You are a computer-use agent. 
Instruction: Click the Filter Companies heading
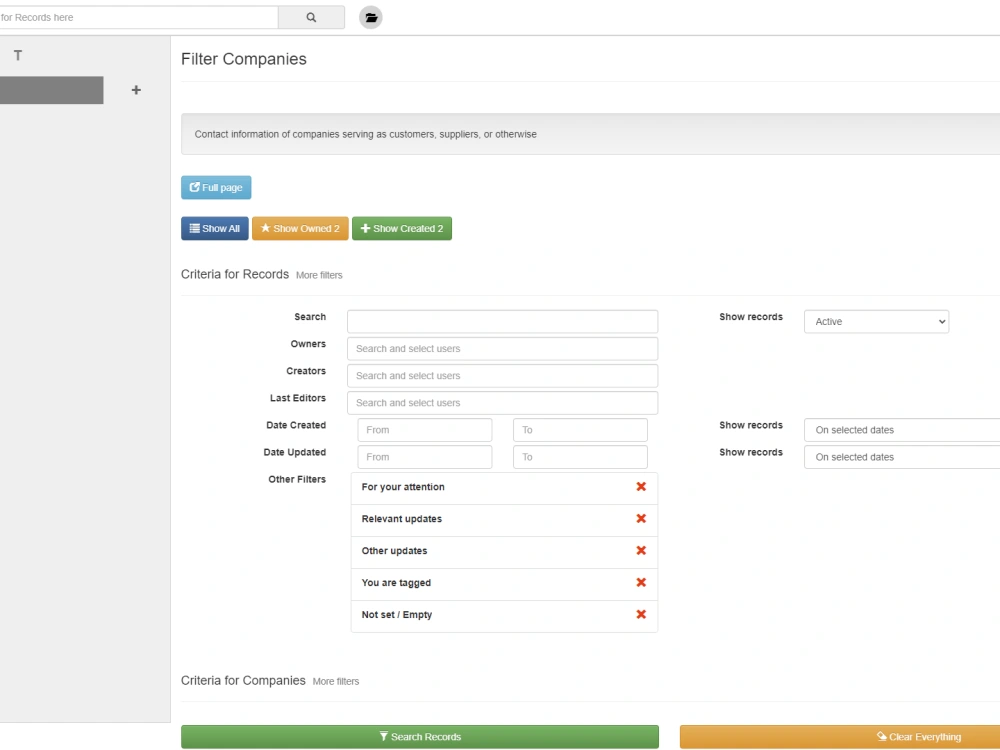point(244,59)
